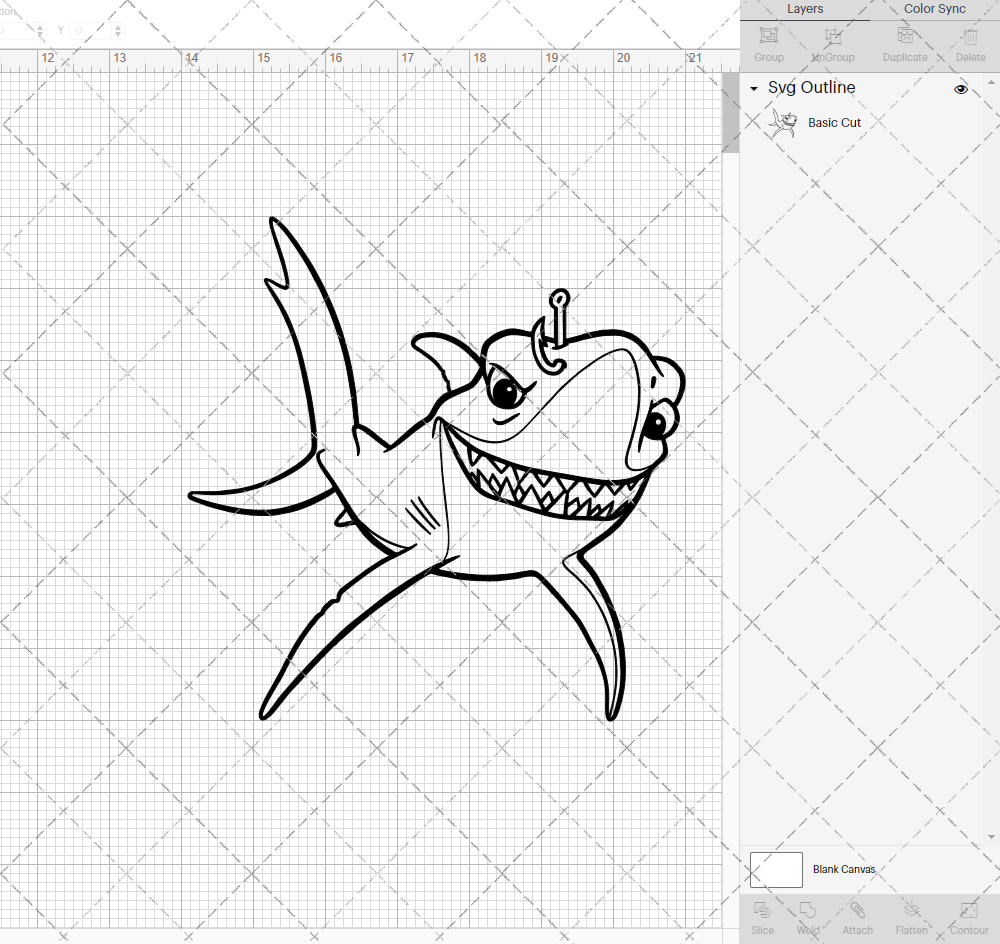Select the Basic Cut layer
This screenshot has width=1000, height=944.
click(x=834, y=122)
